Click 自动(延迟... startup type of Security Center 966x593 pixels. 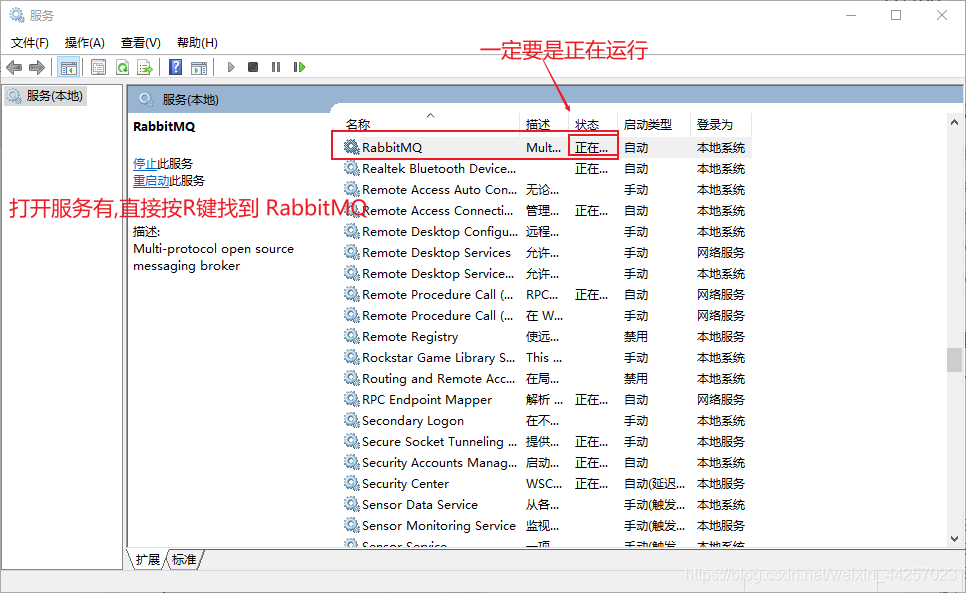coord(654,483)
